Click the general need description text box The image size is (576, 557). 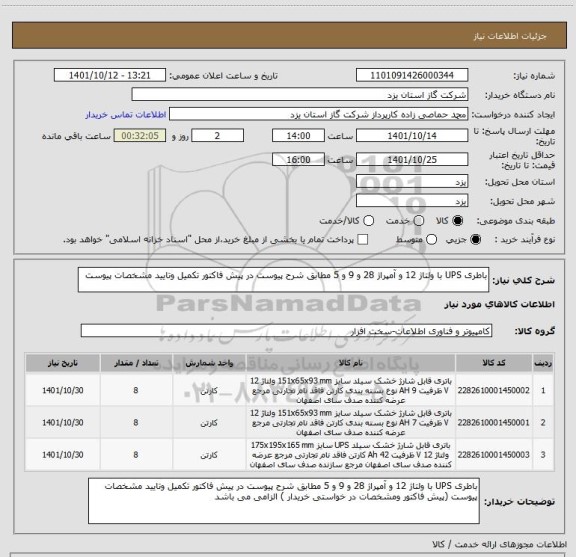coord(283,280)
